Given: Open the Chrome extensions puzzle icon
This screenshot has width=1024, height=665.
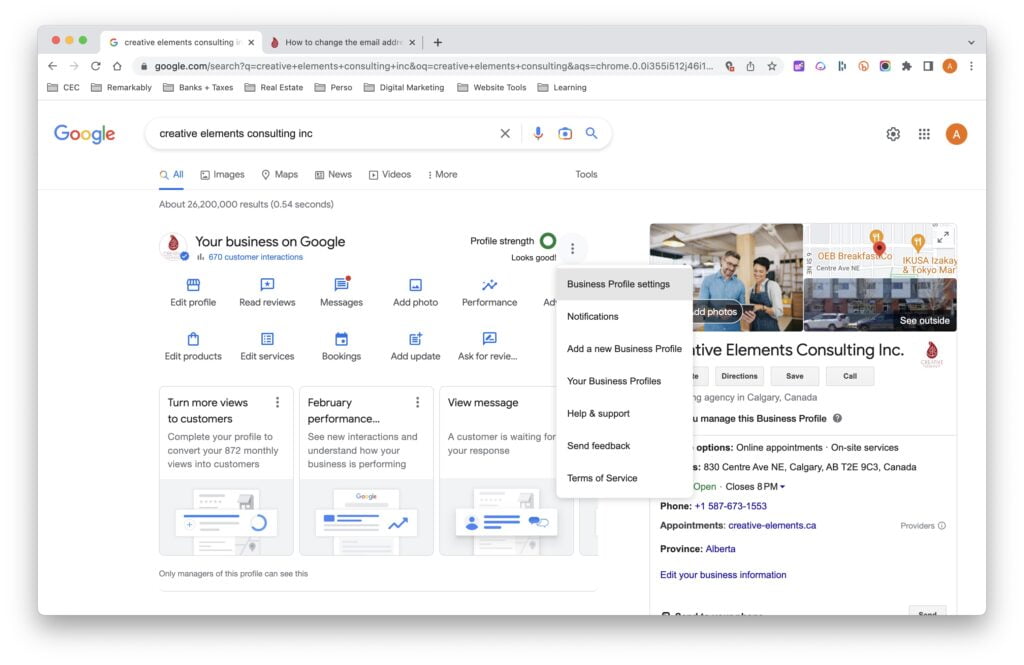Looking at the screenshot, I should (x=906, y=66).
